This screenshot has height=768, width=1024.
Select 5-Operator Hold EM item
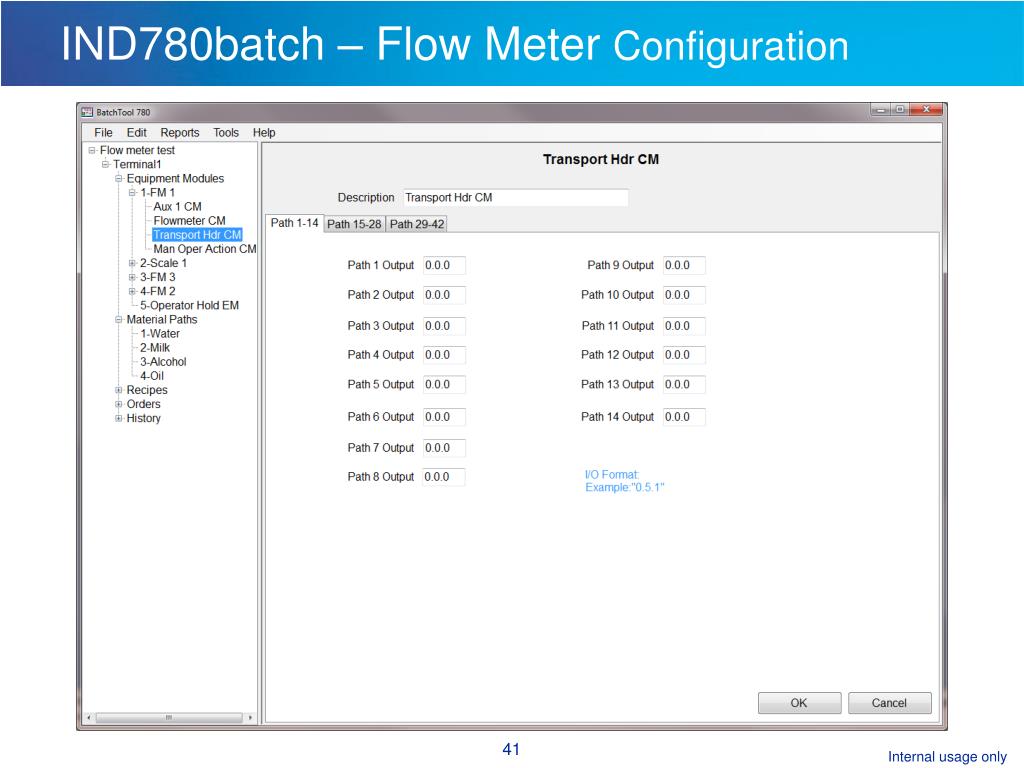click(189, 305)
